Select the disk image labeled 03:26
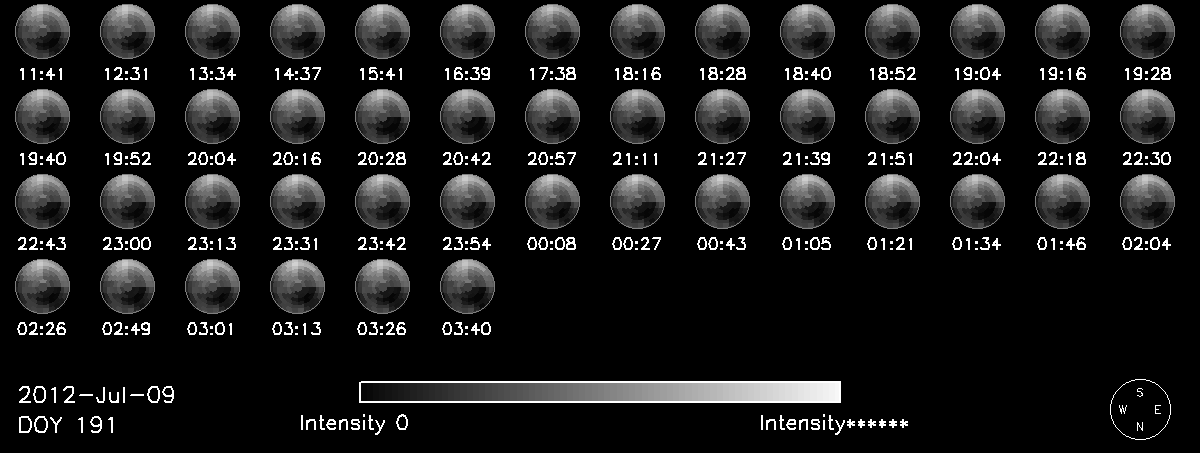Screen dimensions: 1200x453 [382, 285]
